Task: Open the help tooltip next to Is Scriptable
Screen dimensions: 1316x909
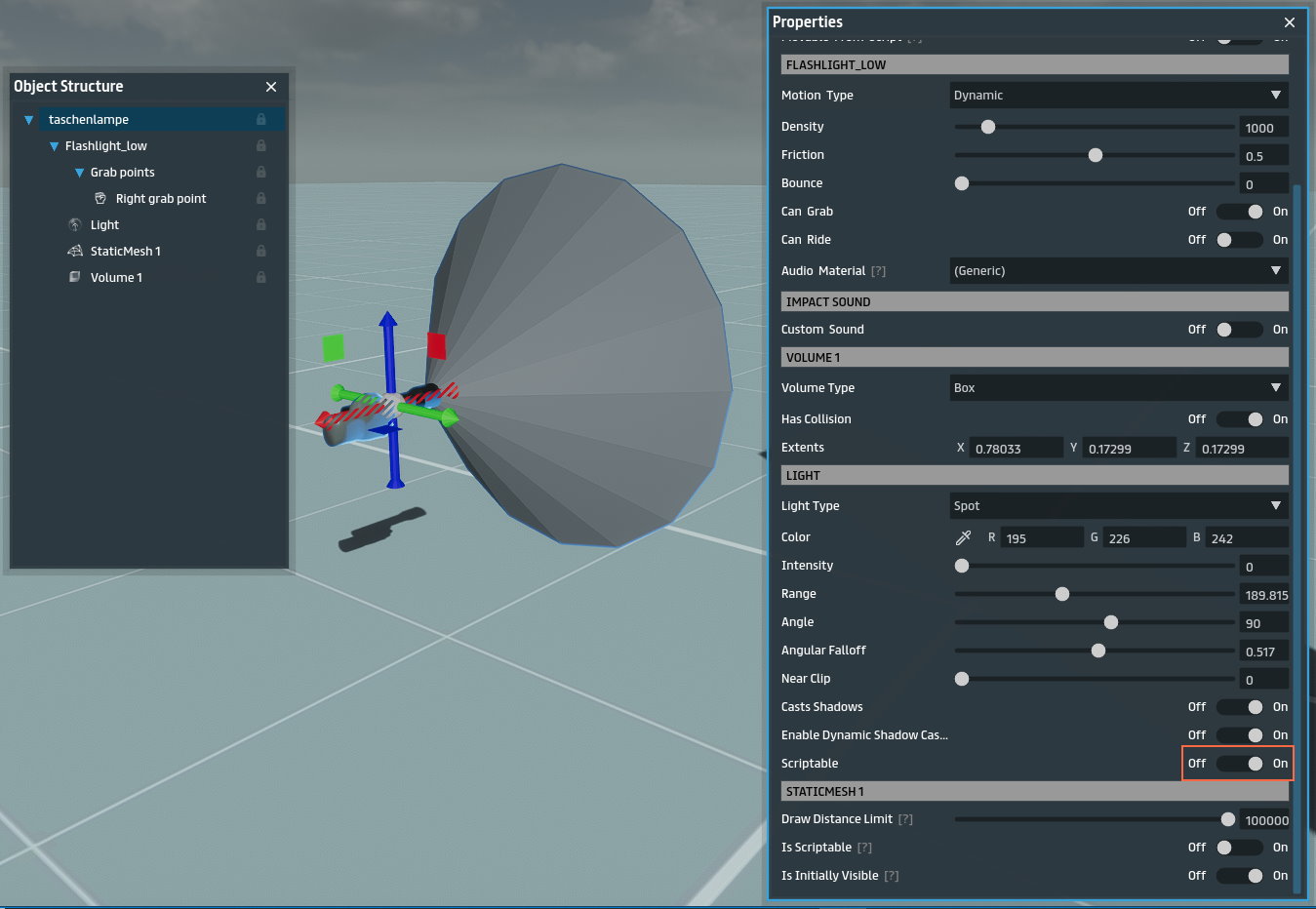Action: [864, 848]
